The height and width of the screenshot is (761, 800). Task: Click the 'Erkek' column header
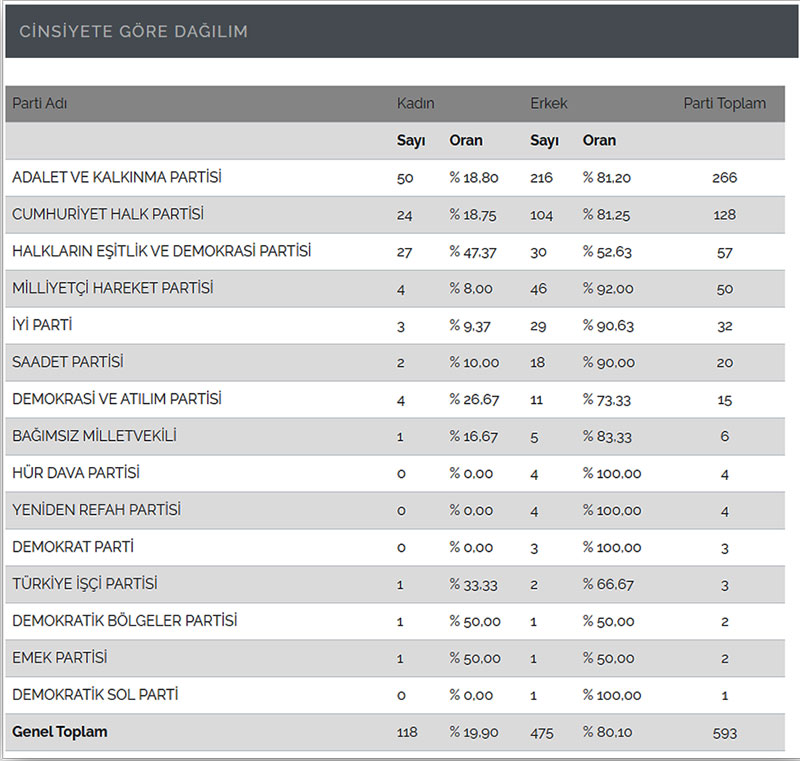pos(548,104)
